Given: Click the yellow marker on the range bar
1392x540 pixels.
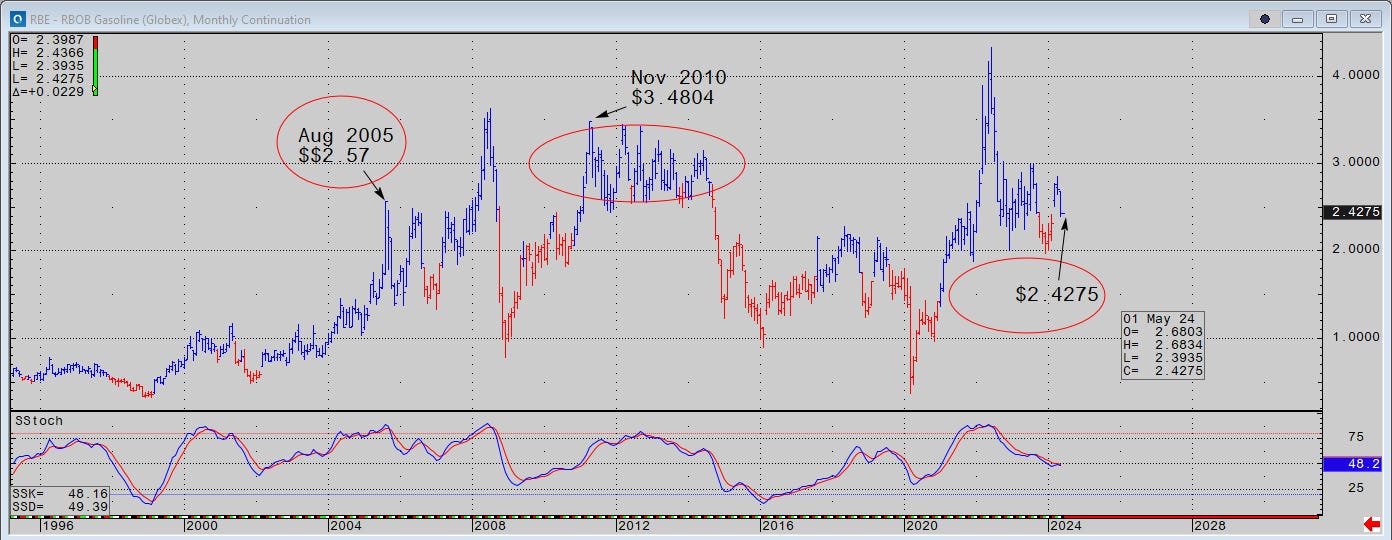Looking at the screenshot, I should tap(94, 90).
